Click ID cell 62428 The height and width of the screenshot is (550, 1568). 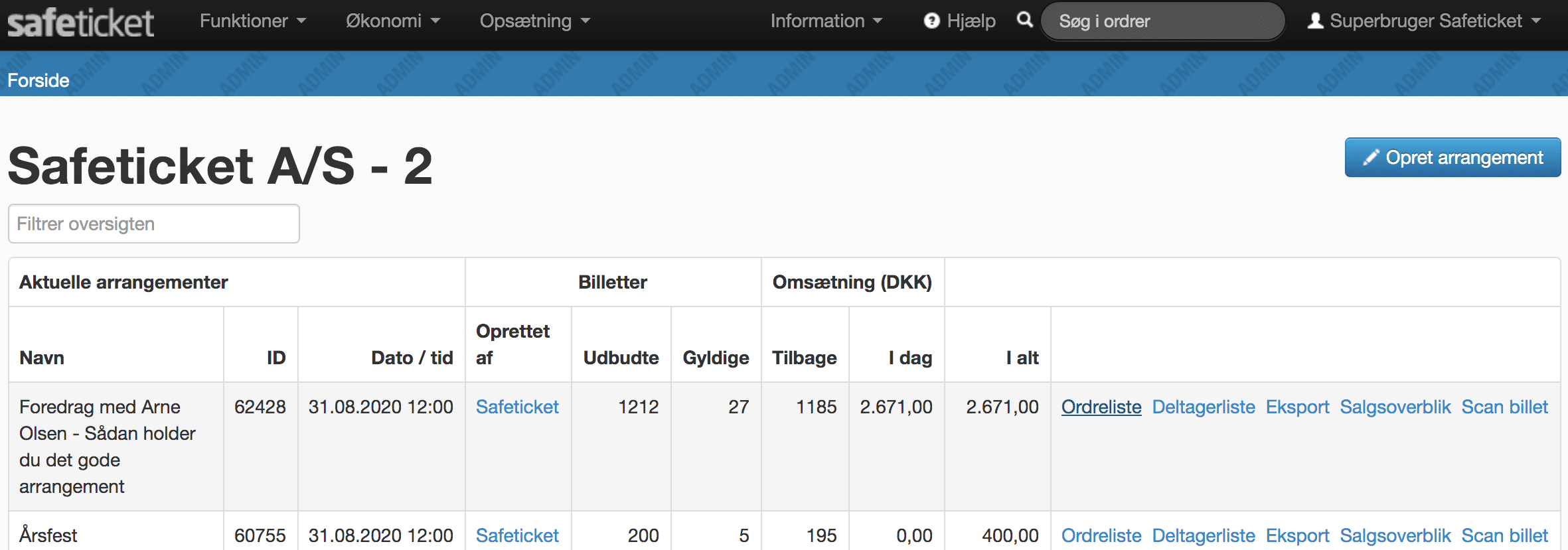pos(260,407)
